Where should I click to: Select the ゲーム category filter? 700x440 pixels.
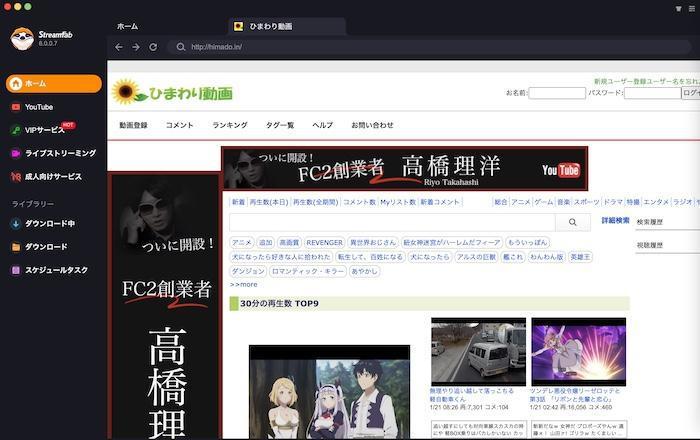click(x=544, y=202)
